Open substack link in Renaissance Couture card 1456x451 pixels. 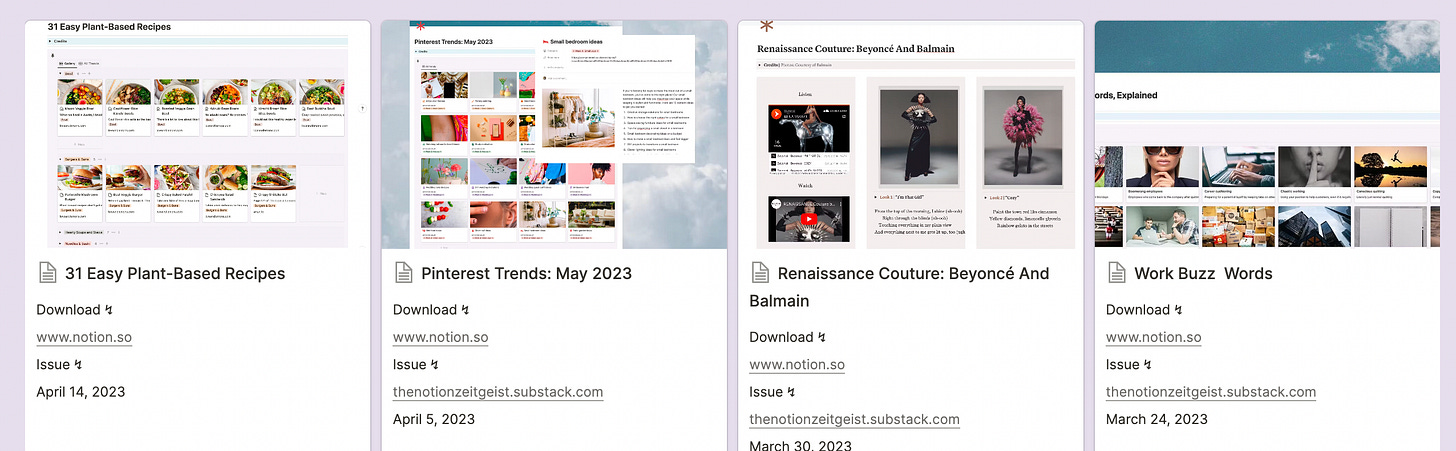point(855,420)
